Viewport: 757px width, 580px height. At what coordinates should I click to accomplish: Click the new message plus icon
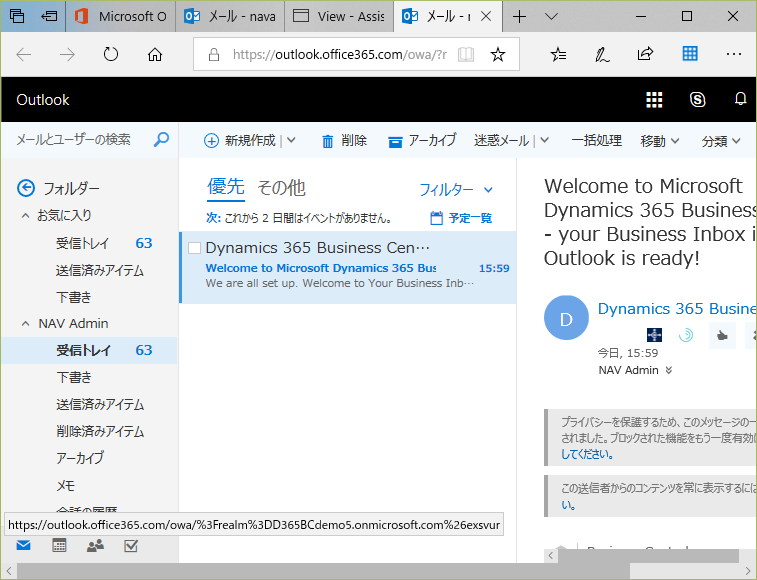coord(211,141)
